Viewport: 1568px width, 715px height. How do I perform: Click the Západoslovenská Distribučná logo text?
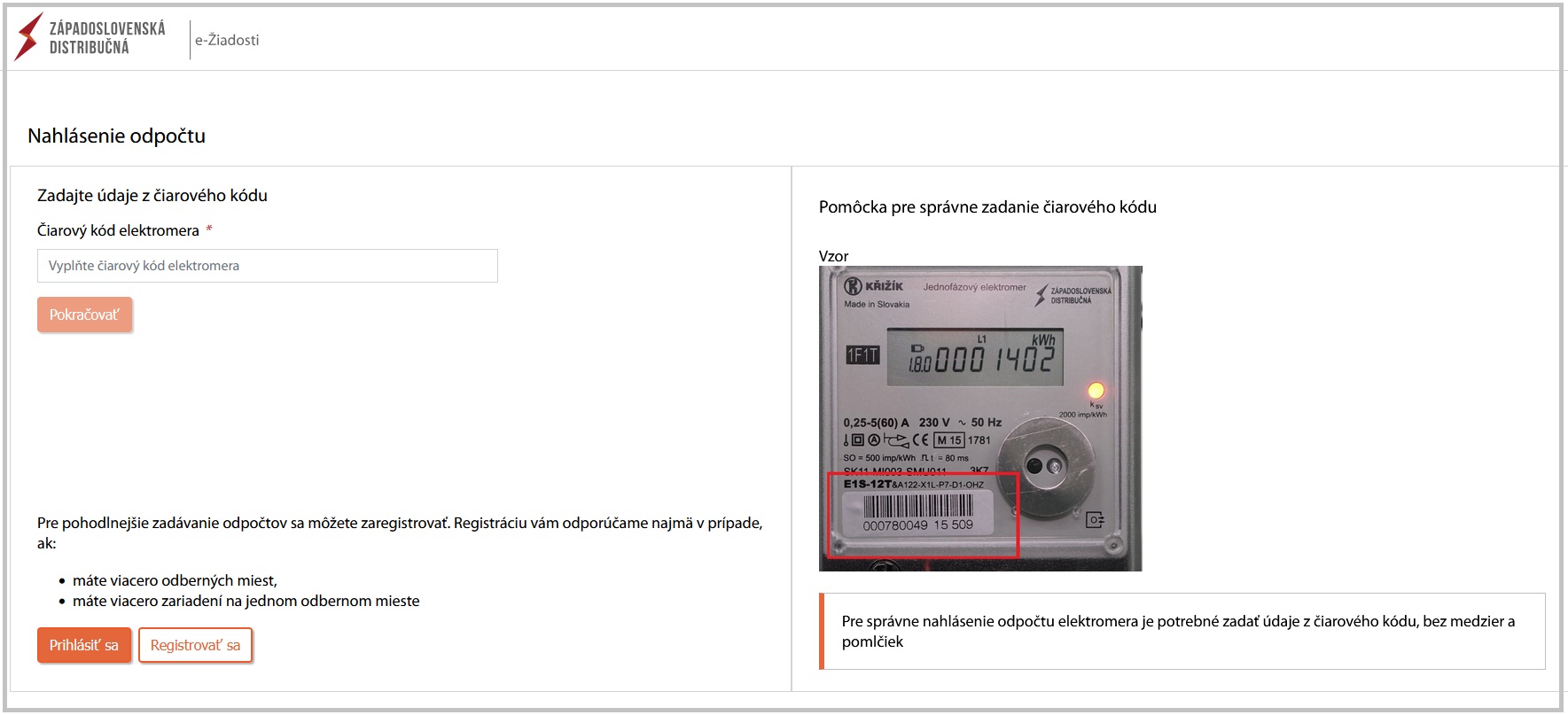(106, 38)
